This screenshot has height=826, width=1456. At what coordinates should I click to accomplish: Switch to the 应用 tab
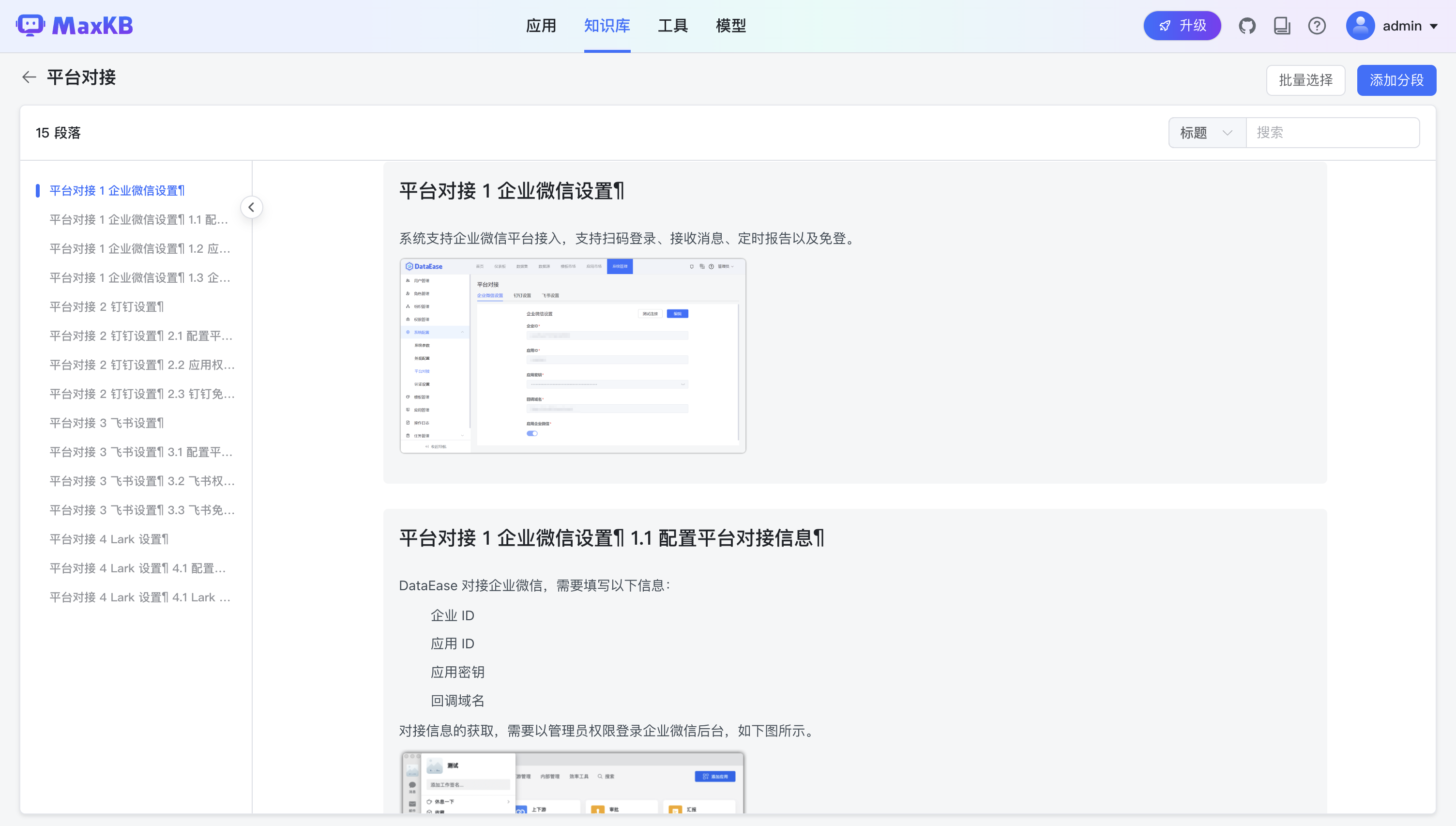coord(541,26)
